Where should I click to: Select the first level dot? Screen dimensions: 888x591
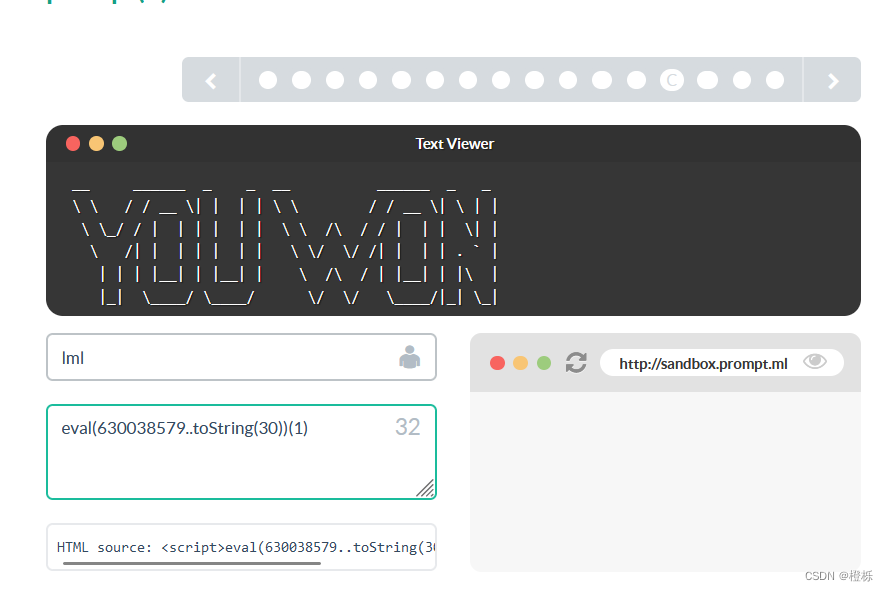tap(268, 80)
